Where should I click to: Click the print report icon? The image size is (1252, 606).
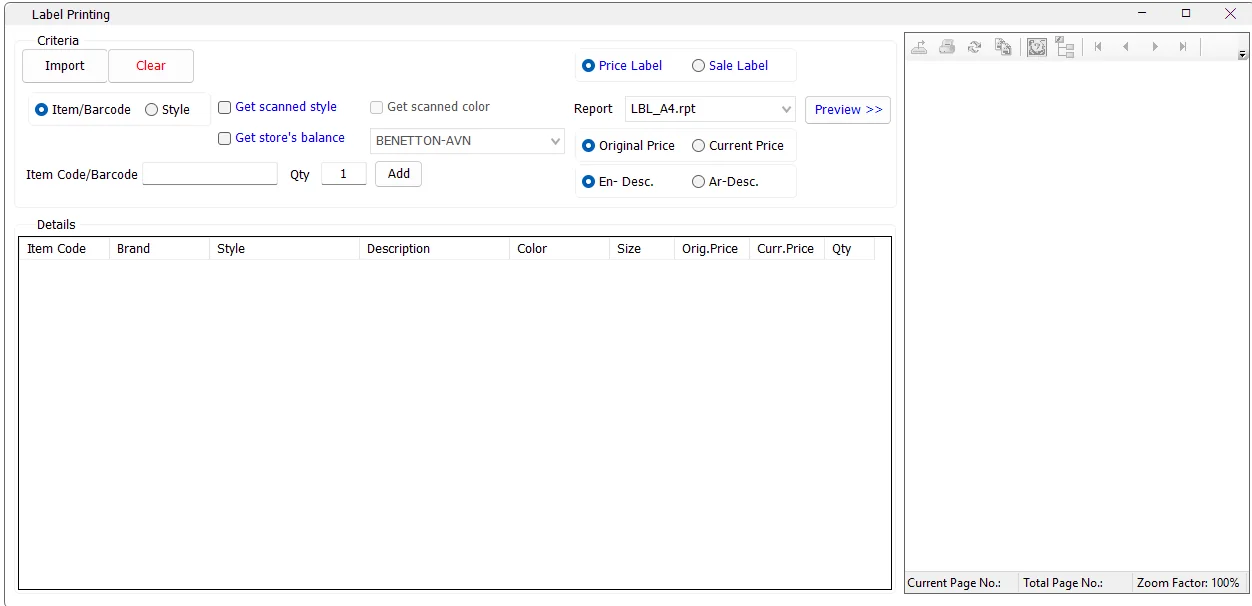click(x=947, y=47)
